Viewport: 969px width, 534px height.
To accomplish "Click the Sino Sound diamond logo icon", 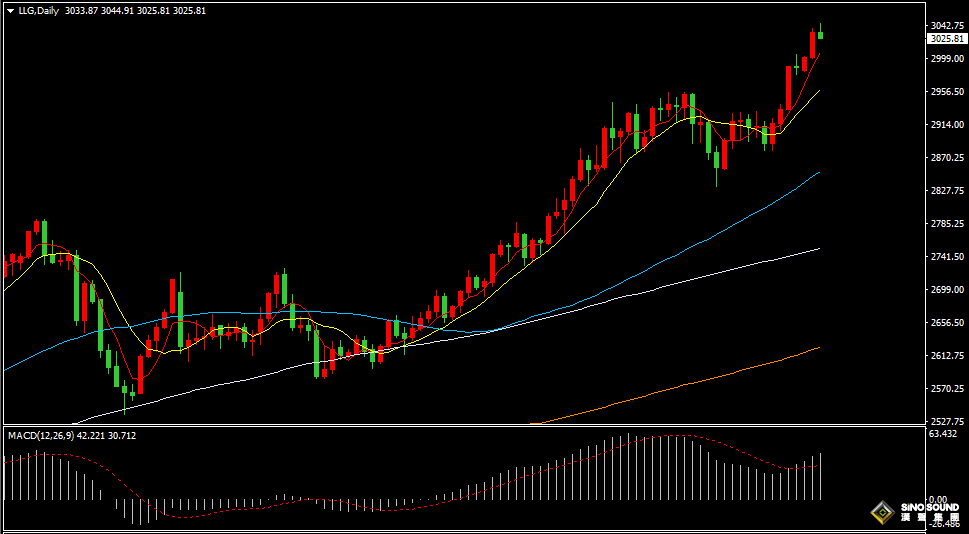I will click(x=882, y=512).
